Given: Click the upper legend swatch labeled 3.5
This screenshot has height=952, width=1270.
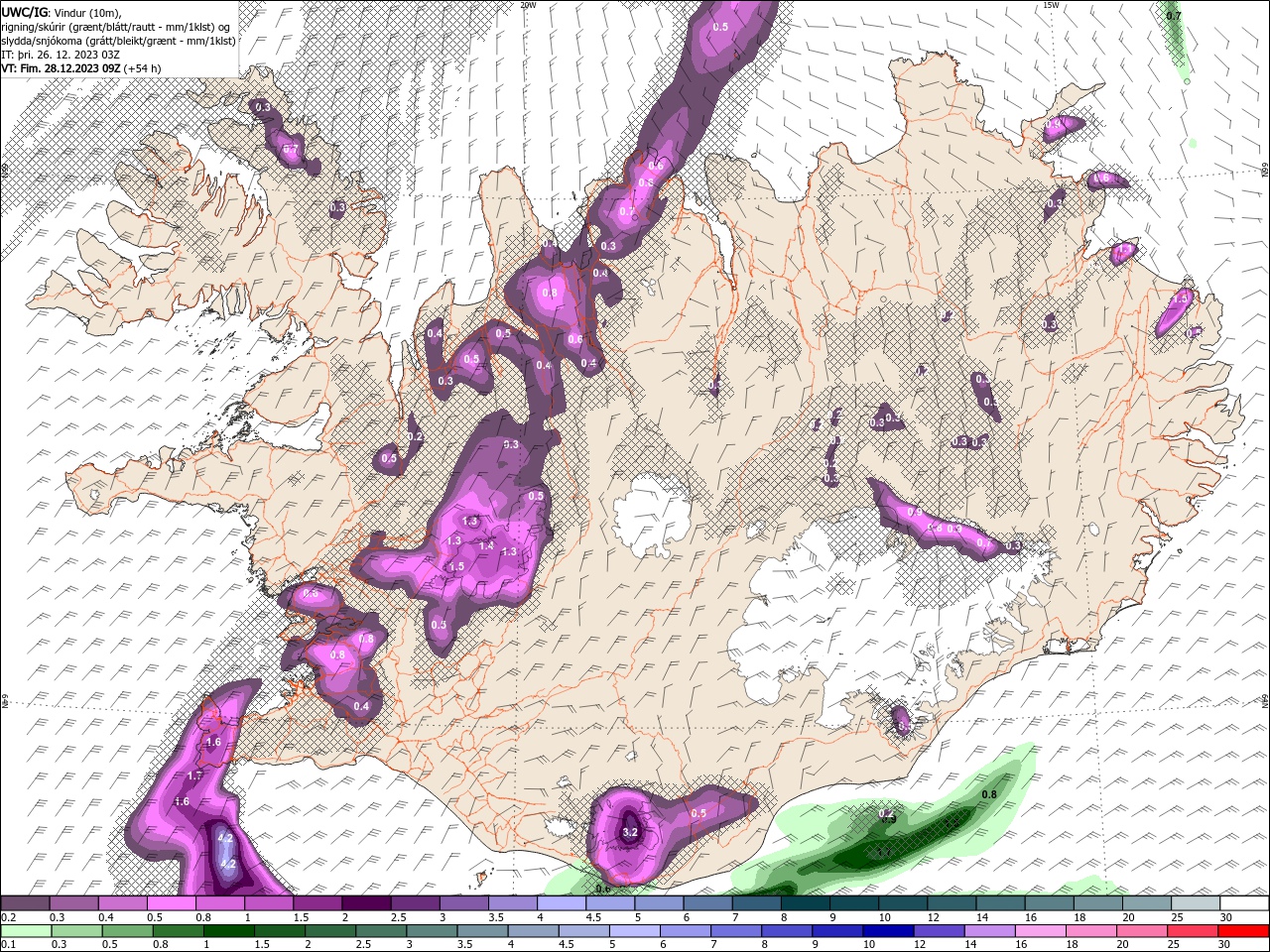Looking at the screenshot, I should 512,903.
